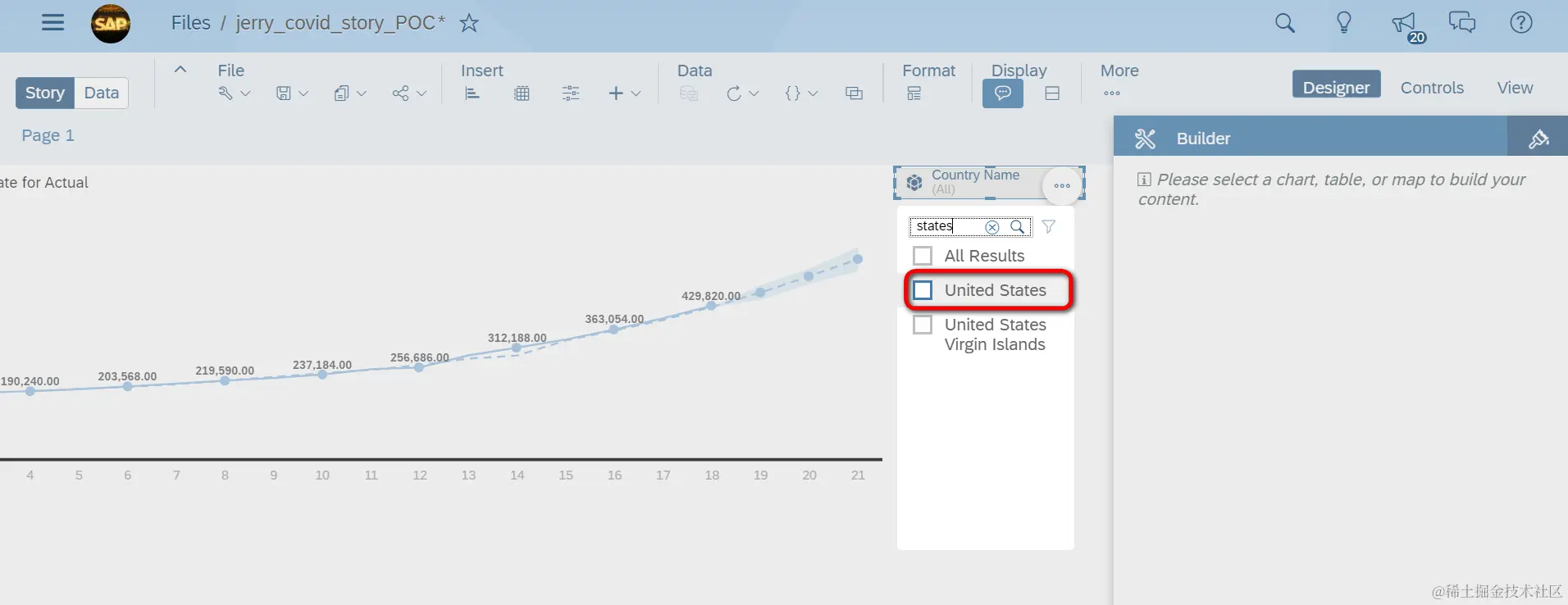This screenshot has width=1568, height=605.
Task: Click the Display panel layout icon
Action: click(x=1052, y=93)
